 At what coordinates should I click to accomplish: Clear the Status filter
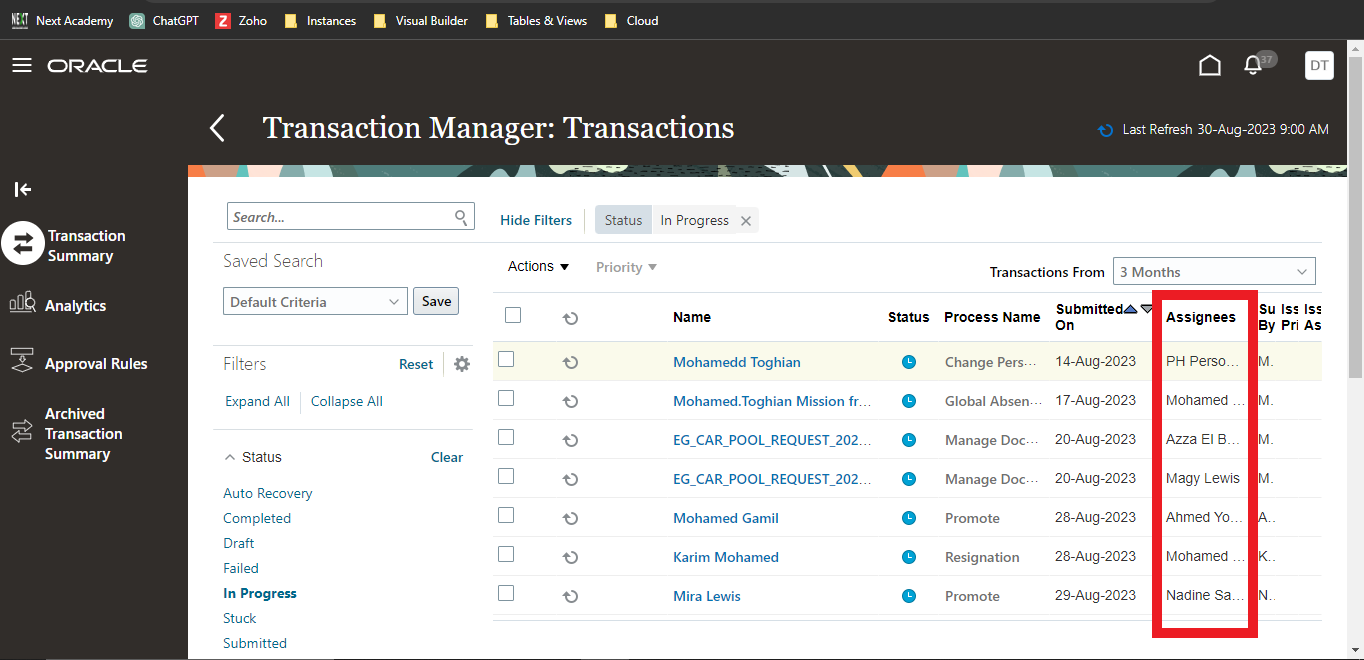[x=447, y=457]
